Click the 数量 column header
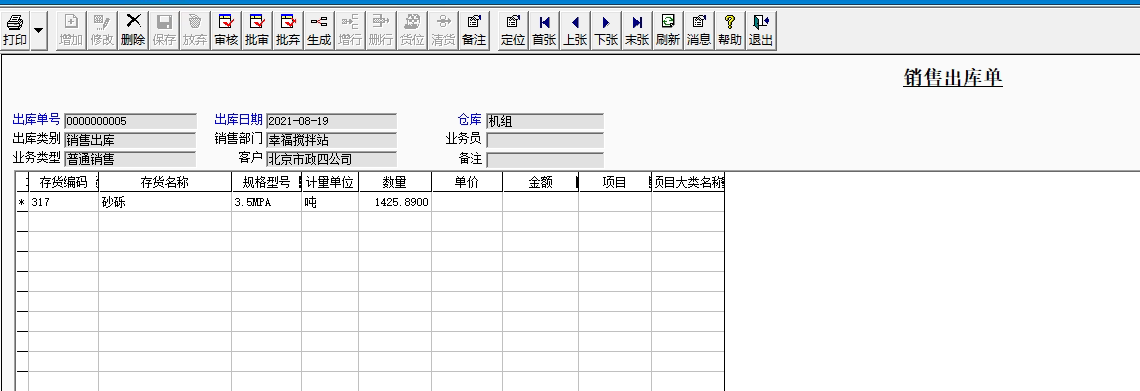The width and height of the screenshot is (1140, 391). pyautogui.click(x=395, y=182)
